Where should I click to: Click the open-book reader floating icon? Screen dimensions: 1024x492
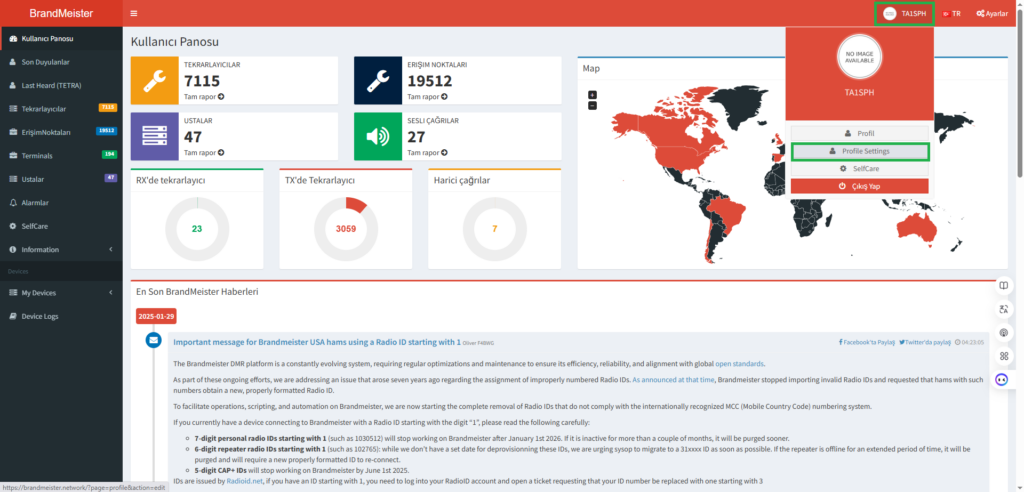click(x=1004, y=285)
